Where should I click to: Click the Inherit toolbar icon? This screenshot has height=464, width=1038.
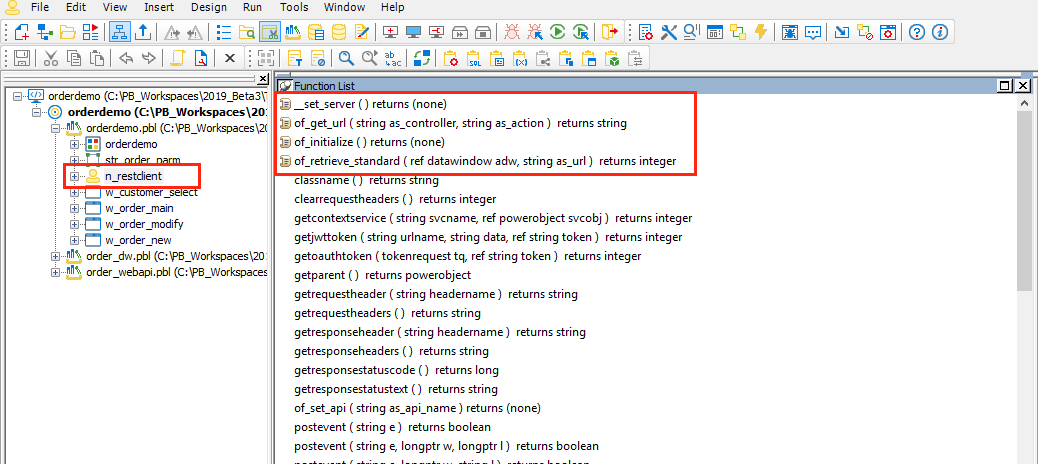click(46, 31)
